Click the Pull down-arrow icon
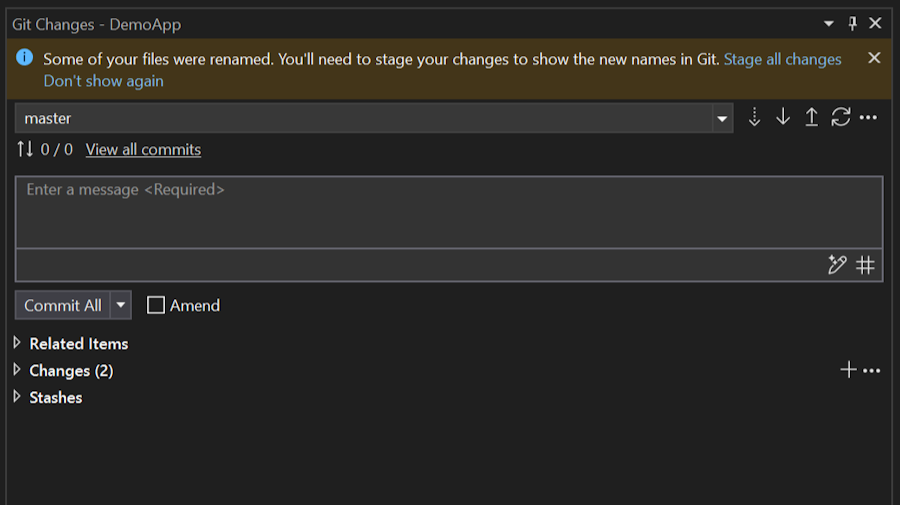 click(x=783, y=118)
